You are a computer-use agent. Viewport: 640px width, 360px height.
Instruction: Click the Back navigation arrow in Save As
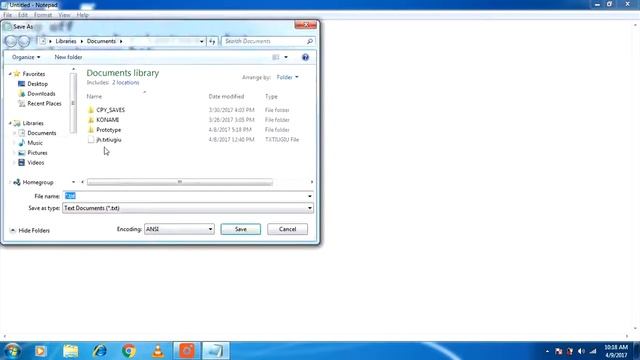[x=11, y=41]
